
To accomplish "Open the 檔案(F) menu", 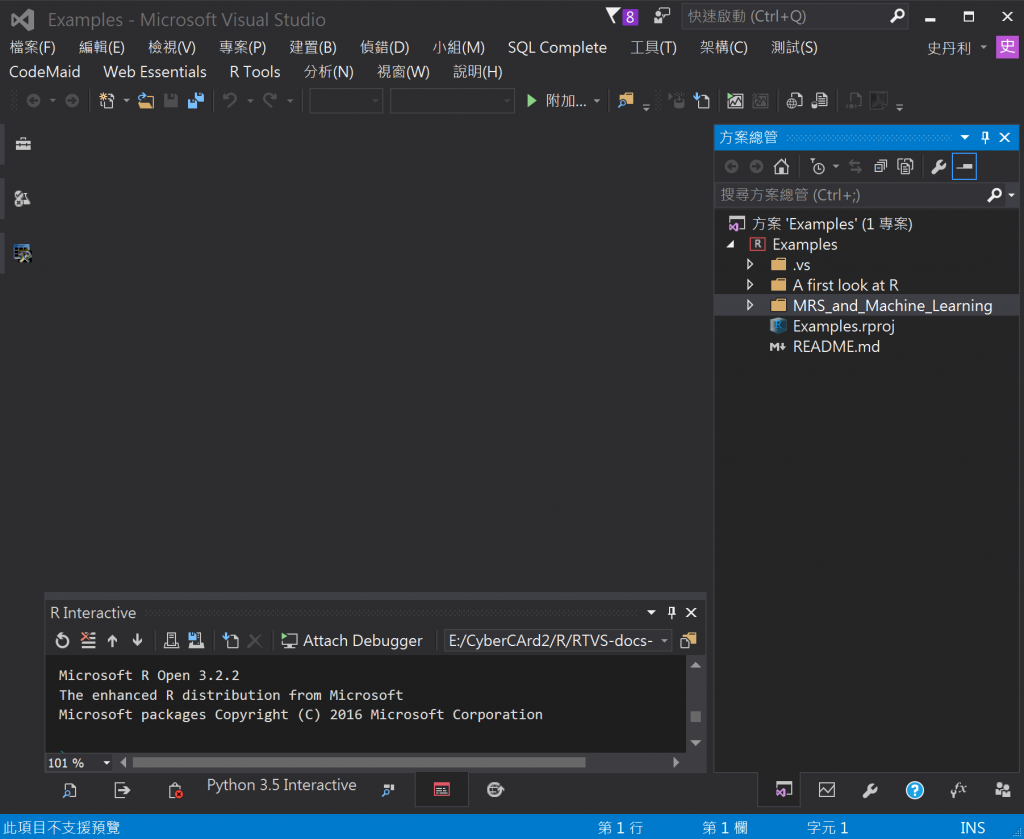I will (33, 48).
